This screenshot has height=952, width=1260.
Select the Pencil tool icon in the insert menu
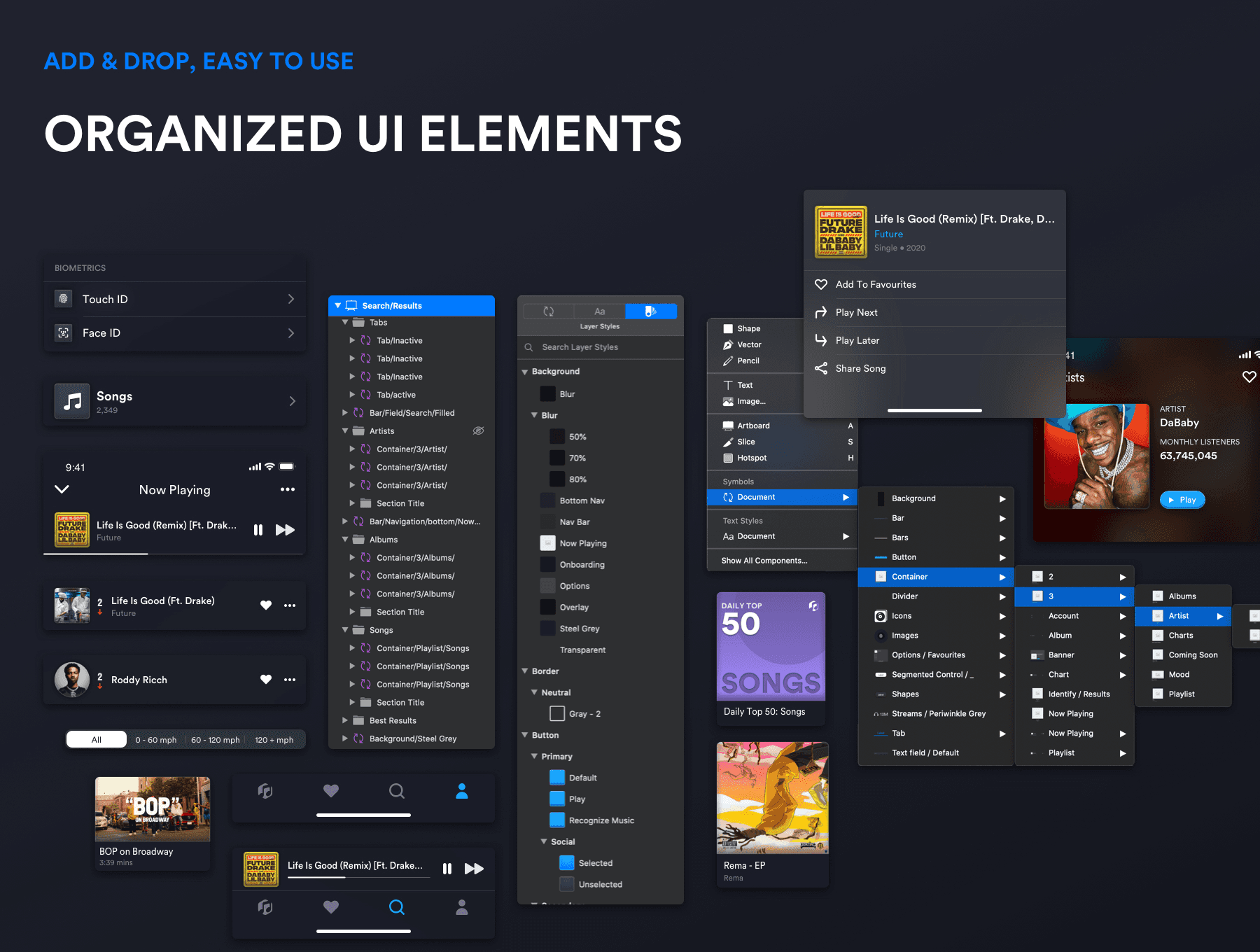coord(728,360)
